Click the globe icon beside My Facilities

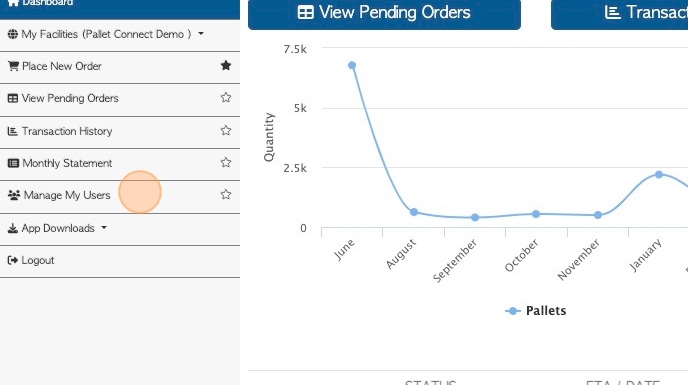coord(13,34)
